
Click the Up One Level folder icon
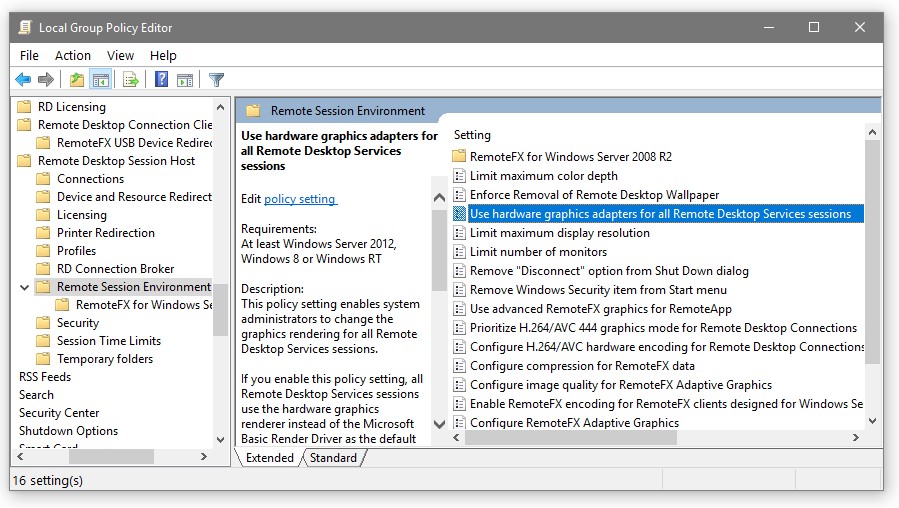click(77, 80)
